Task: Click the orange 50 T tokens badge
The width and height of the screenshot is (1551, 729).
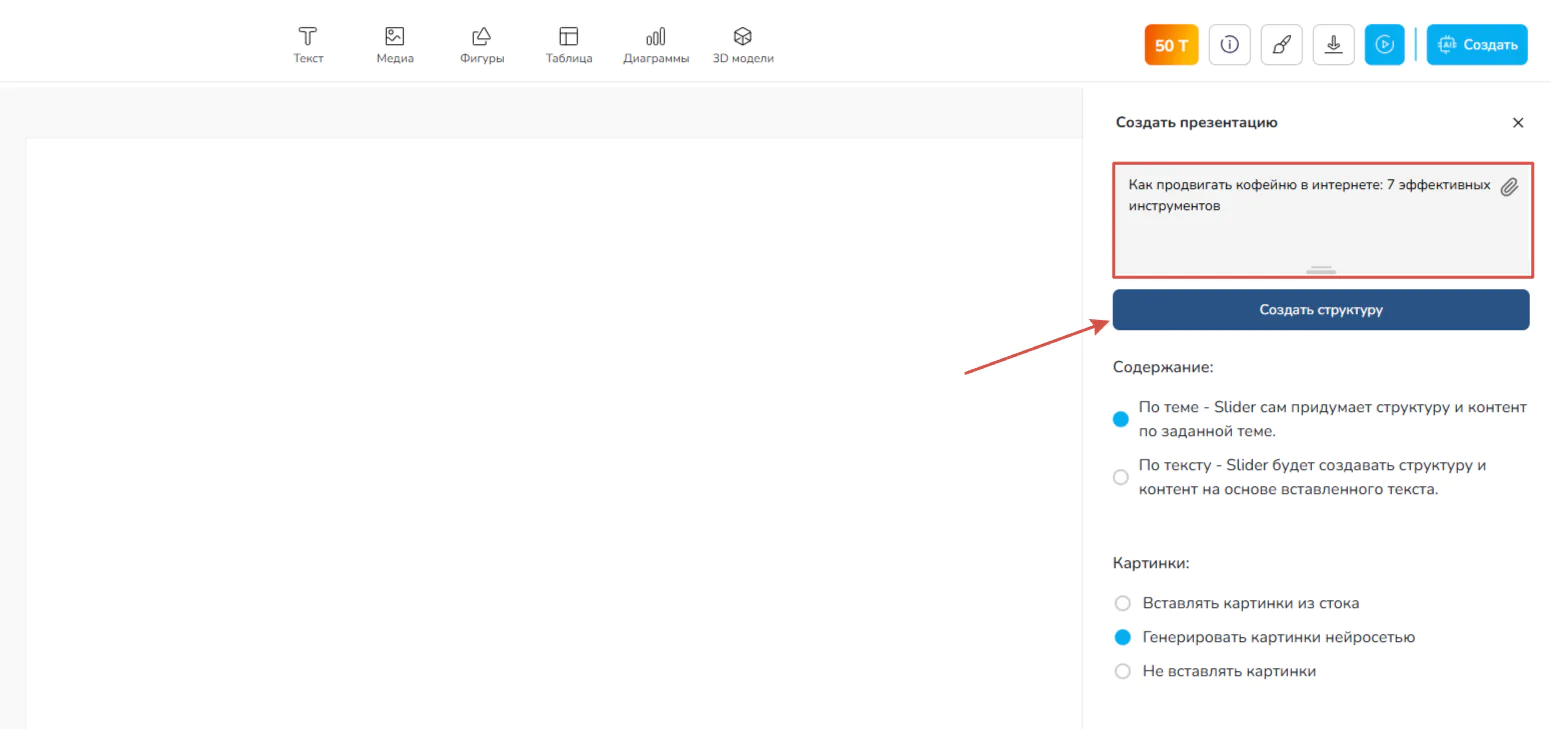Action: [1171, 45]
